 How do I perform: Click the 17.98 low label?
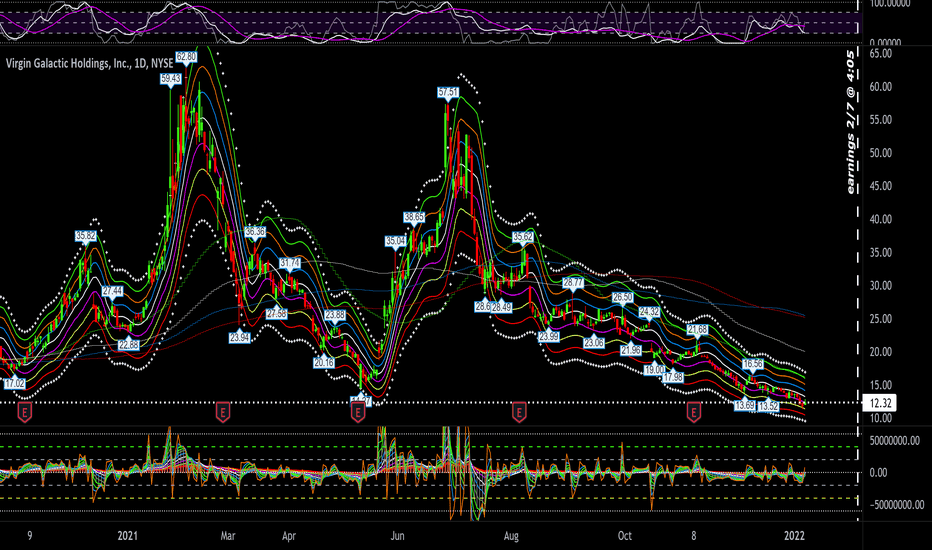point(673,377)
